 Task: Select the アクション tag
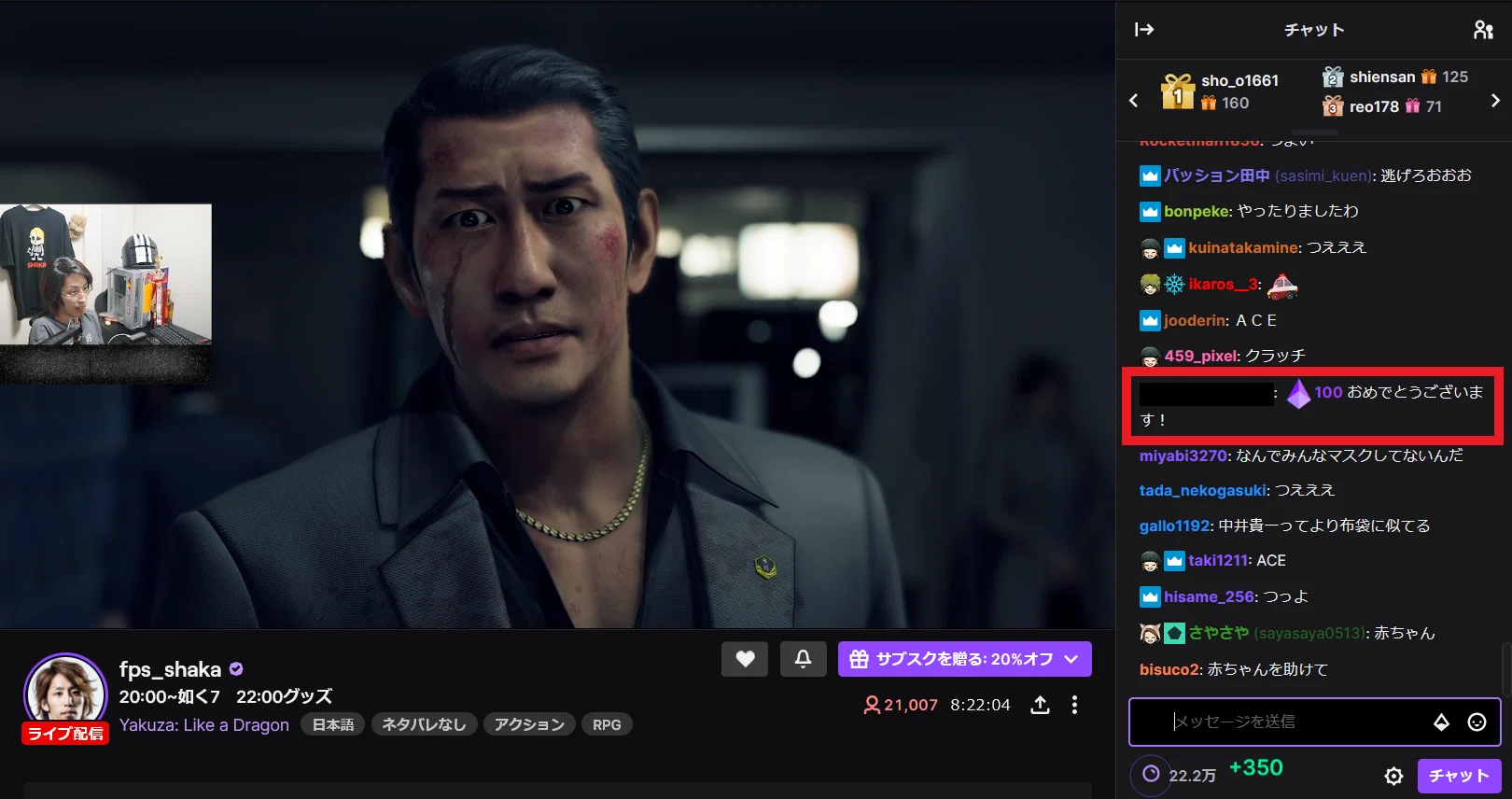(529, 724)
